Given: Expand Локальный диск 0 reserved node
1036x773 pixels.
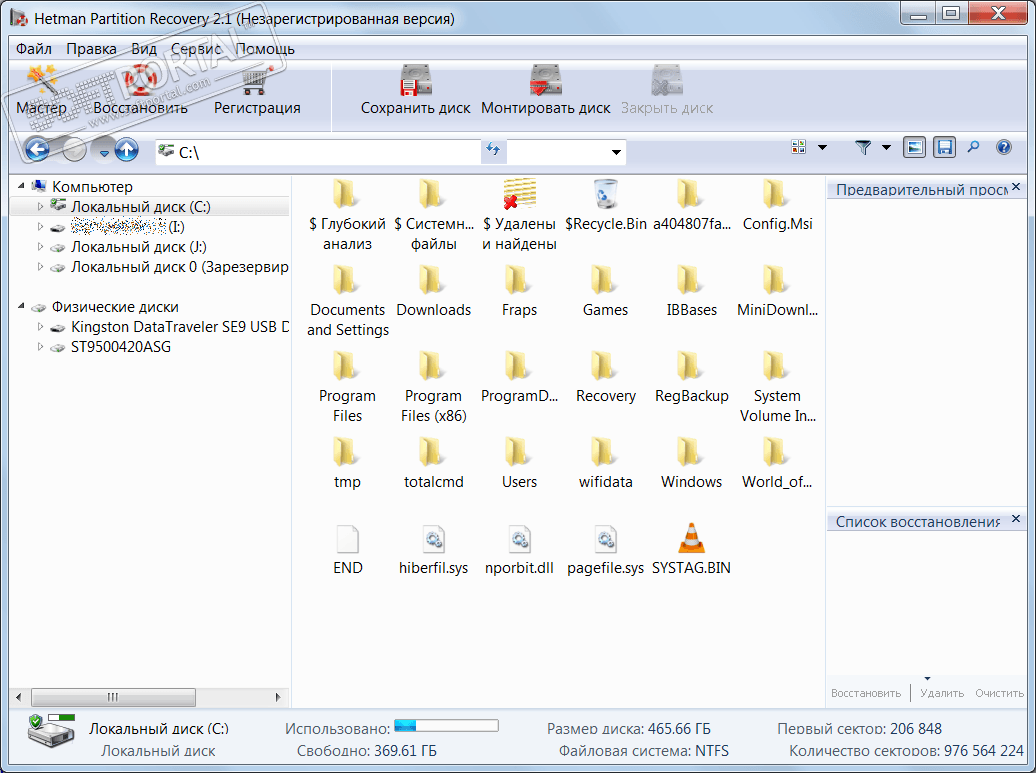Looking at the screenshot, I should pyautogui.click(x=40, y=267).
